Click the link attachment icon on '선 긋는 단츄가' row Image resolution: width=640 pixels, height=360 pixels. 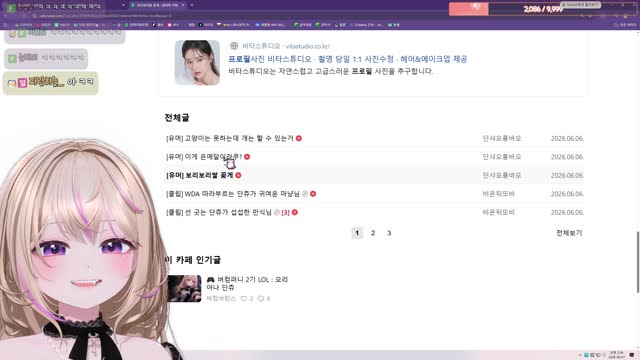277,212
